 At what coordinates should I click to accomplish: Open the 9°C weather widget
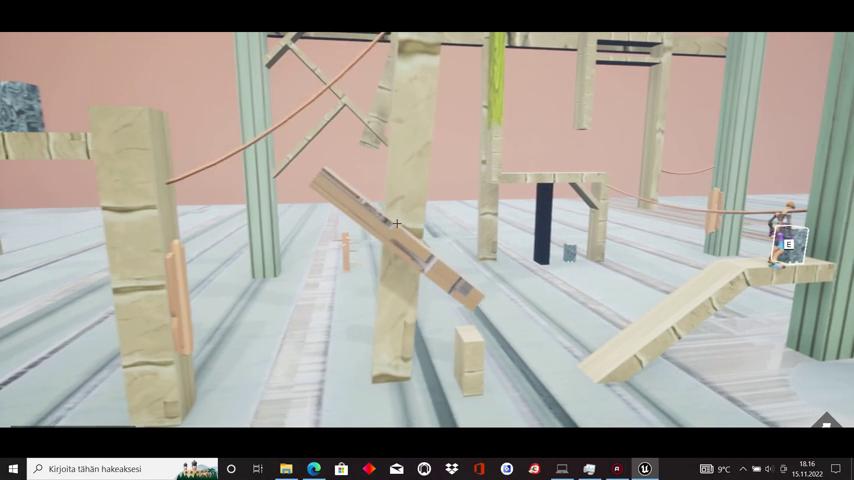(715, 468)
